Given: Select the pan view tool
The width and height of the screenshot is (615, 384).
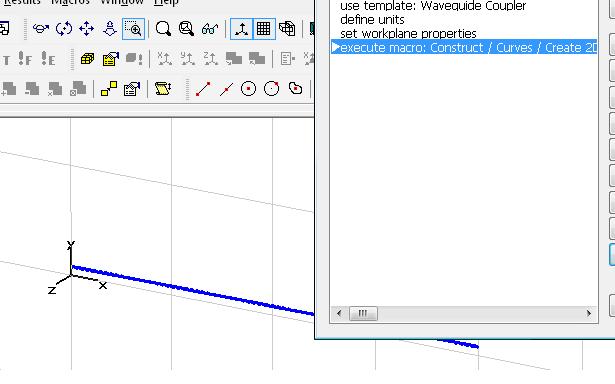Looking at the screenshot, I should (87, 29).
